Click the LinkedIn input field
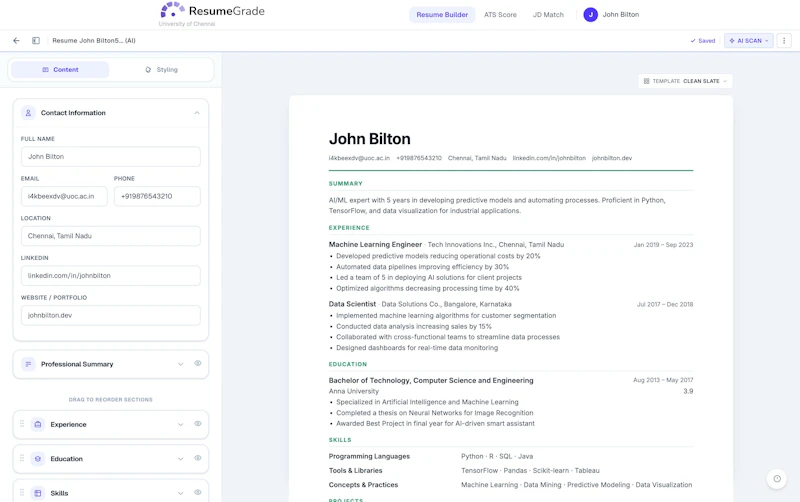800x502 pixels. (x=111, y=275)
